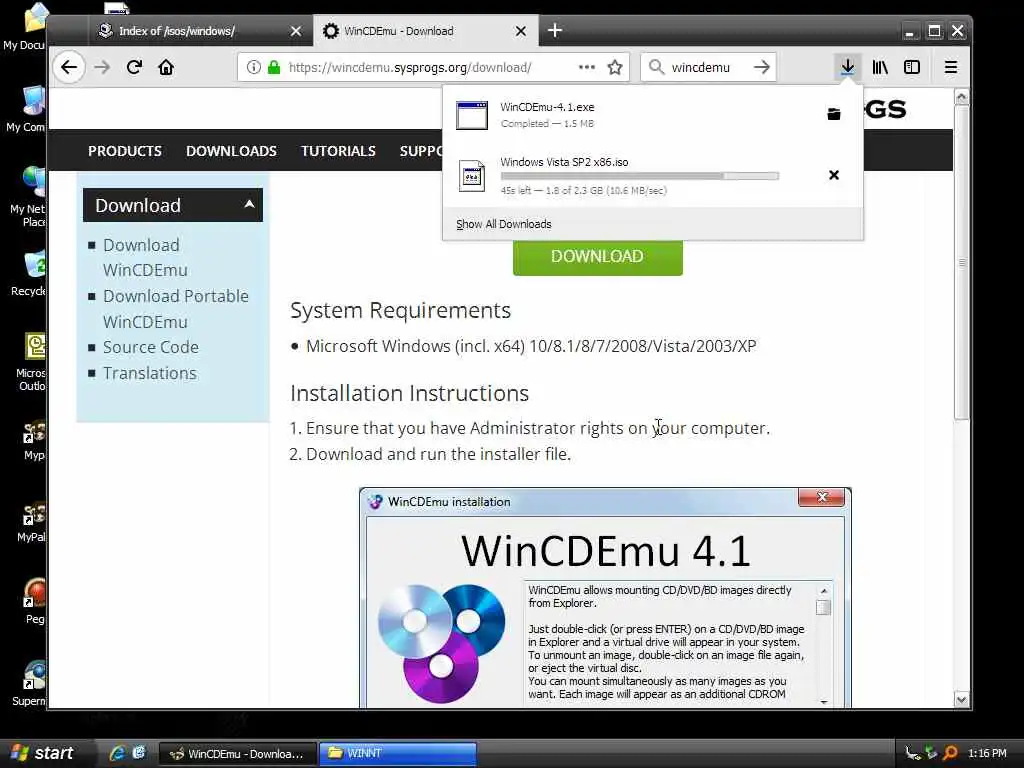Open the browser home page

(166, 67)
